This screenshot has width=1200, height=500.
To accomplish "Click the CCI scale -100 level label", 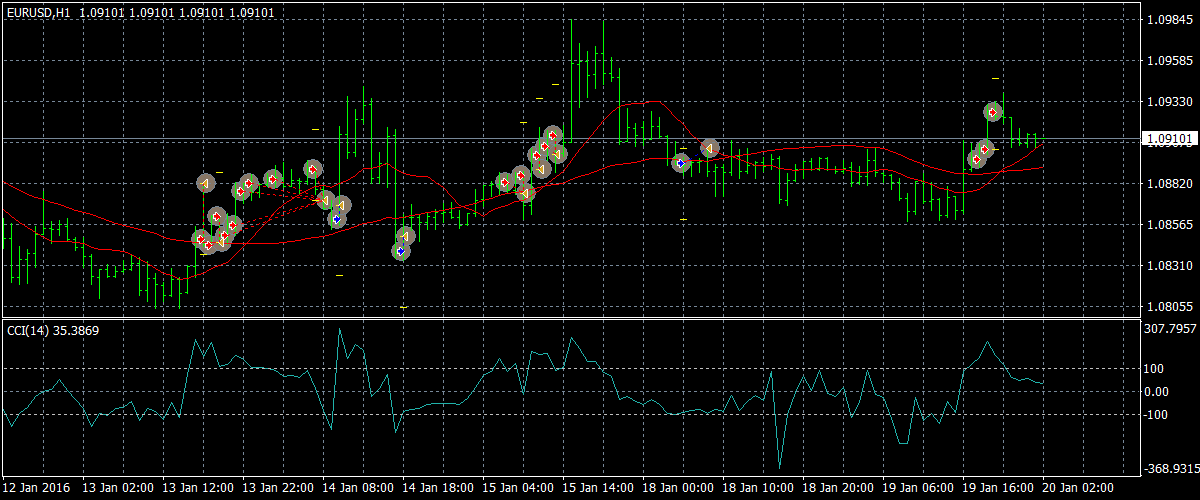I will (x=1158, y=414).
